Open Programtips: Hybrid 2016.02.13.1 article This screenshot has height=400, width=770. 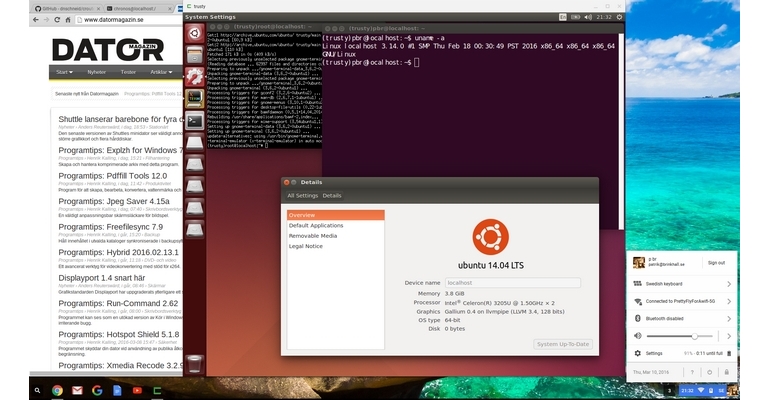click(118, 252)
